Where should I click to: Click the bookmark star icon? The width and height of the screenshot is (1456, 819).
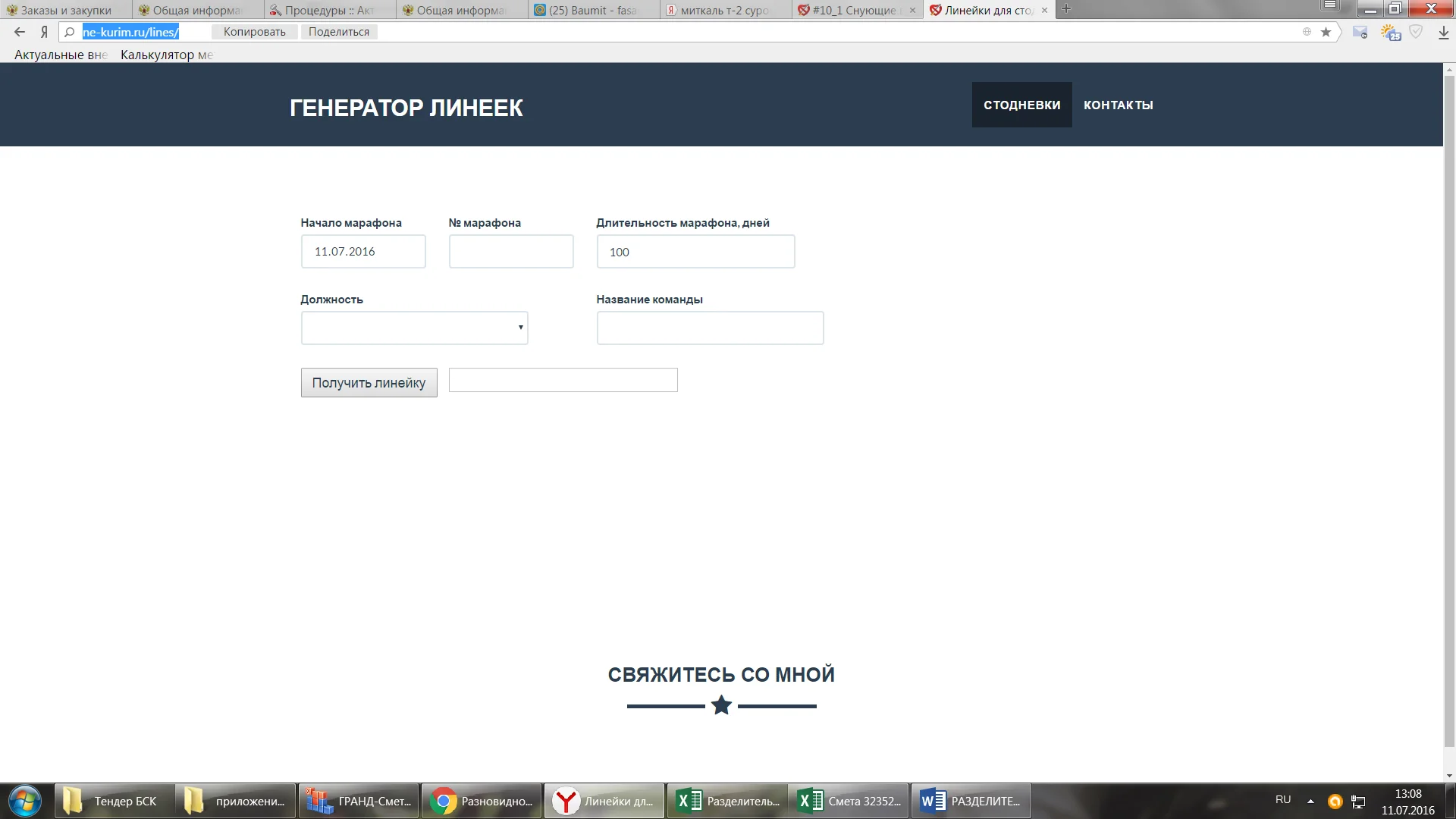coord(1326,32)
